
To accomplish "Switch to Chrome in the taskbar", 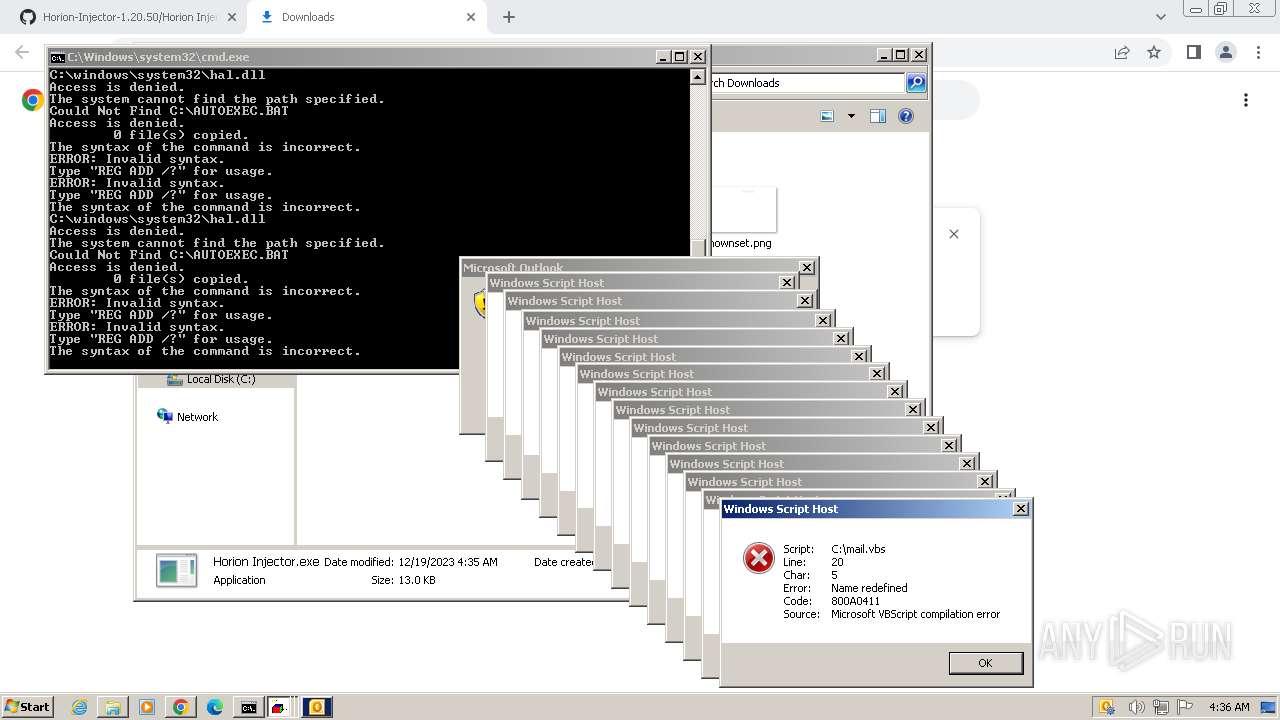I will [x=181, y=707].
